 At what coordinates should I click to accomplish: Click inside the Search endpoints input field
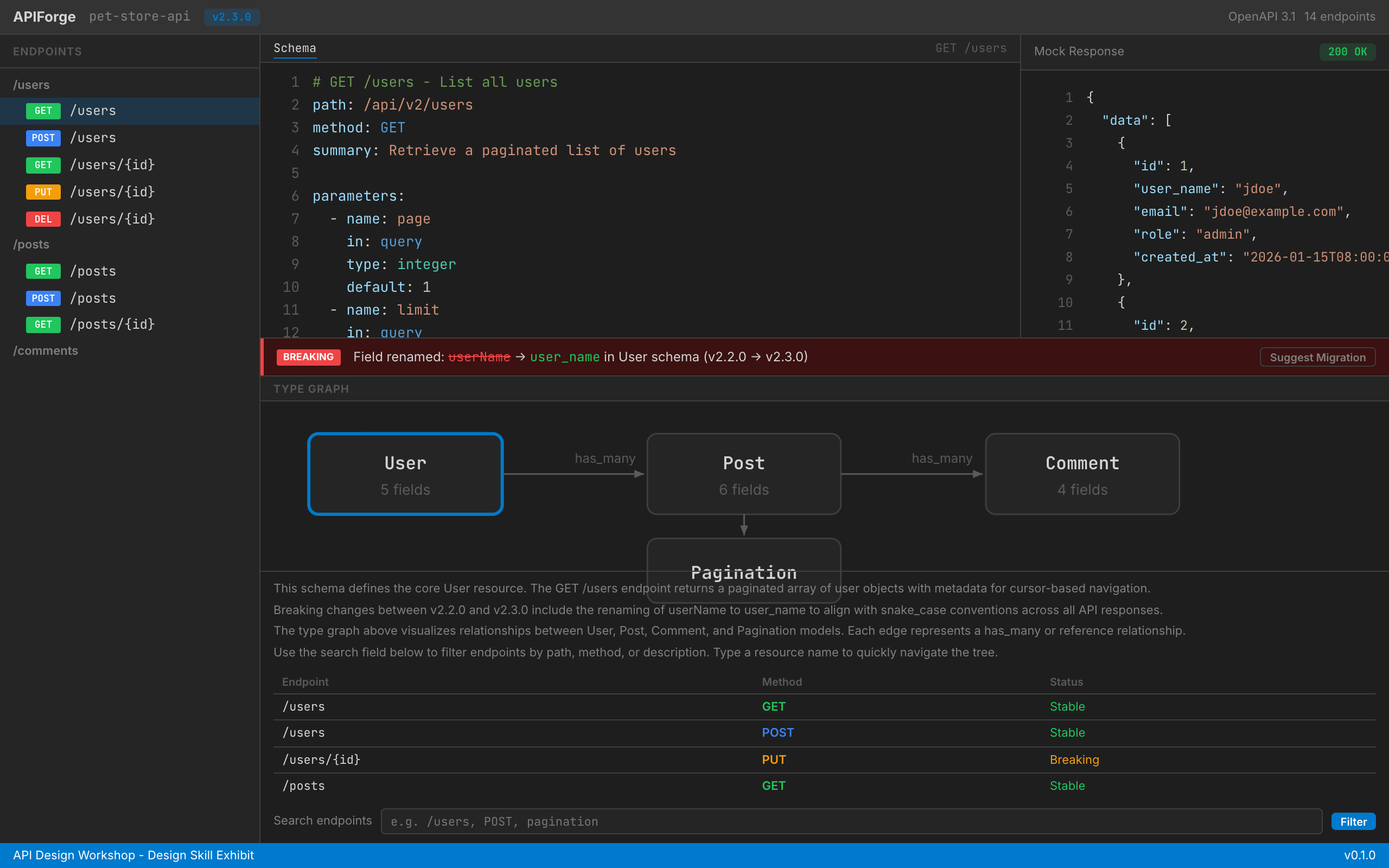804,821
